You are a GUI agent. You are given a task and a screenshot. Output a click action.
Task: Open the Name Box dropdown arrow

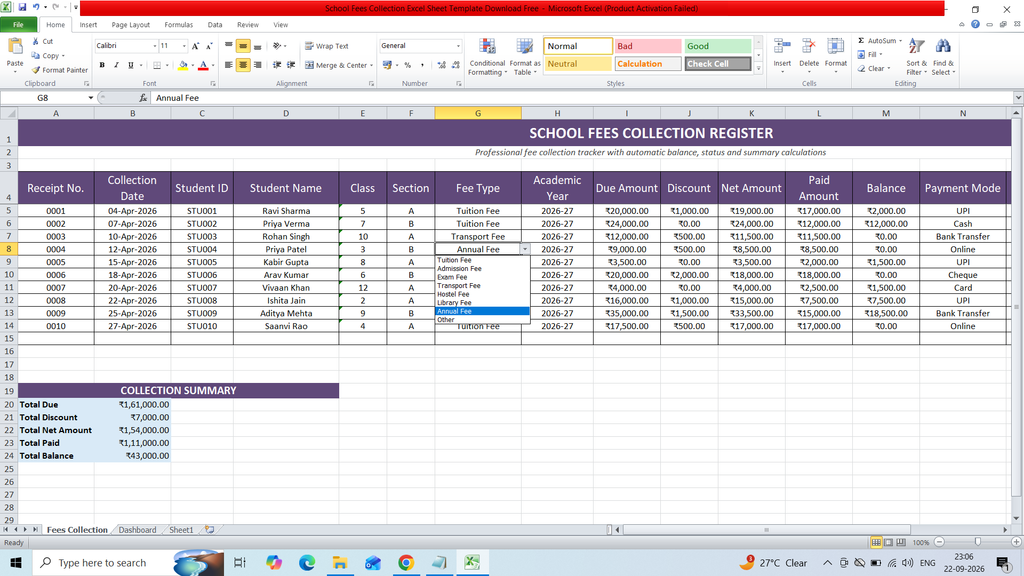90,98
